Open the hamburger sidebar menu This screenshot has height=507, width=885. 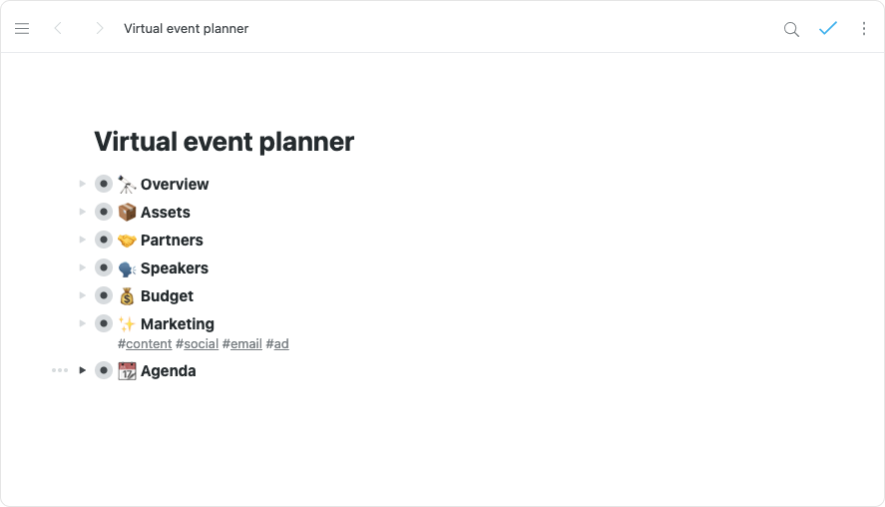pyautogui.click(x=22, y=29)
